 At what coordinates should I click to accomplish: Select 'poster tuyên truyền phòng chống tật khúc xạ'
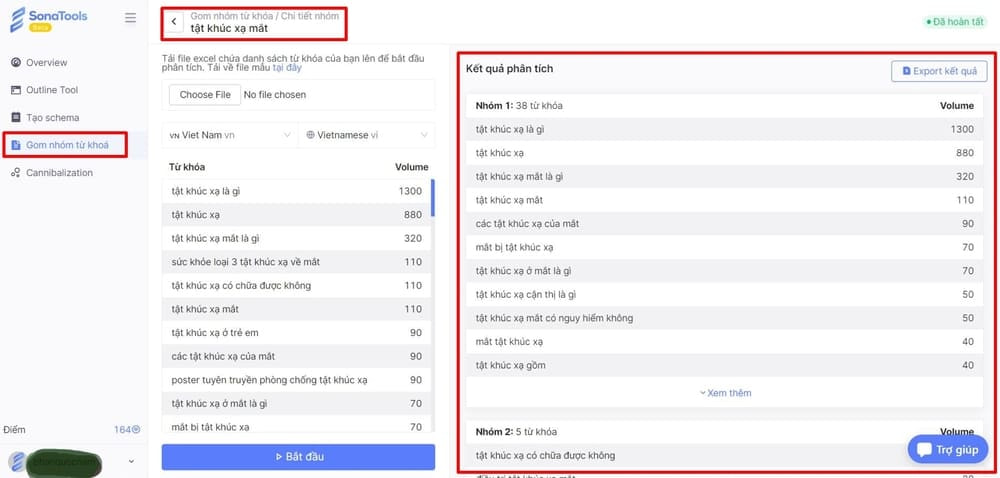(297, 380)
